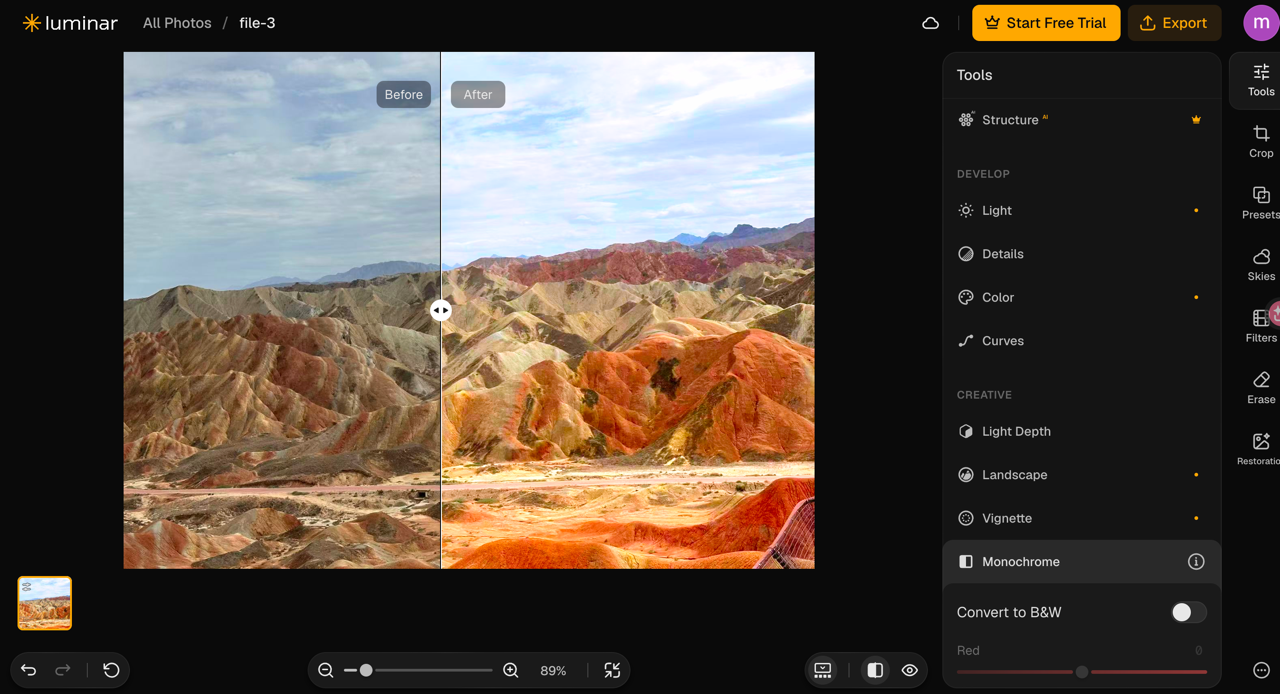Screen dimensions: 1280x694
Task: Switch to the Presets tab
Action: click(1261, 202)
